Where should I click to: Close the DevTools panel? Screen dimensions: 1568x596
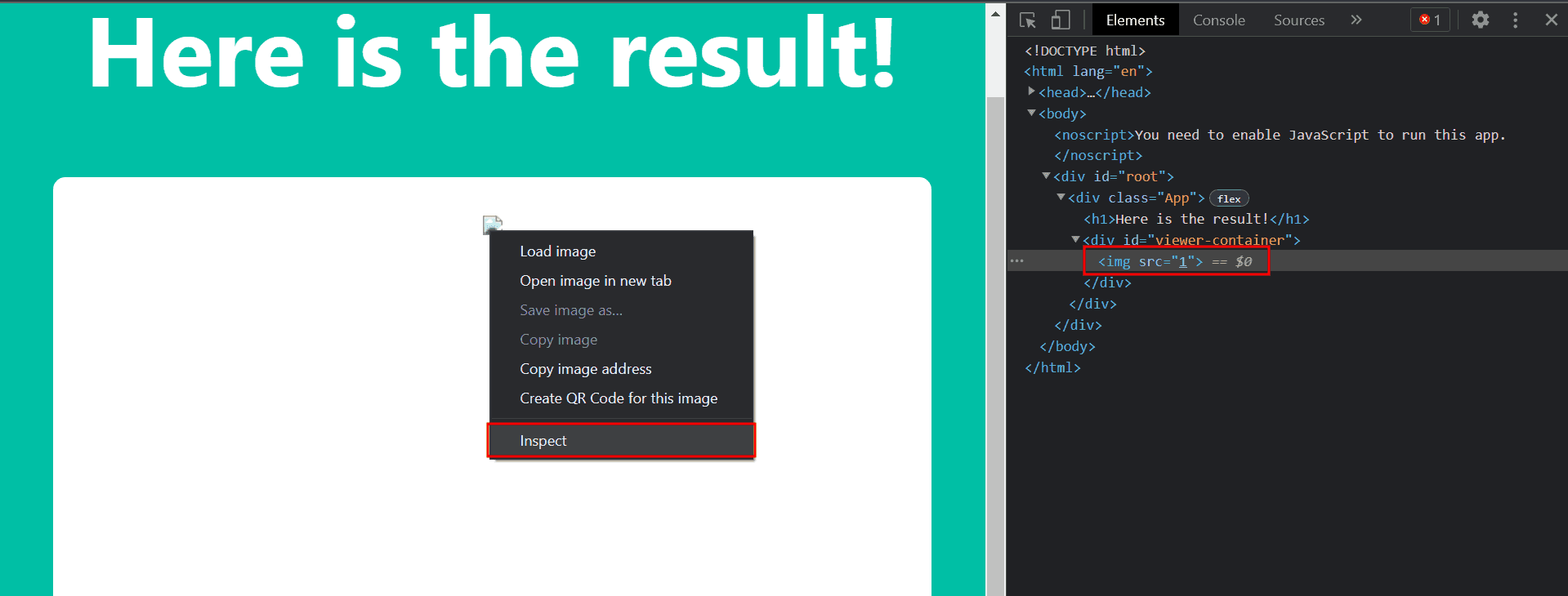point(1551,20)
